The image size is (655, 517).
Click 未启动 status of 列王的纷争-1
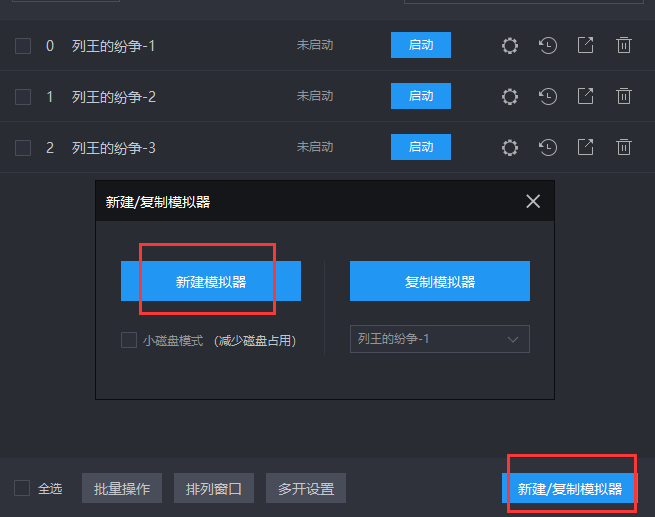click(x=315, y=45)
